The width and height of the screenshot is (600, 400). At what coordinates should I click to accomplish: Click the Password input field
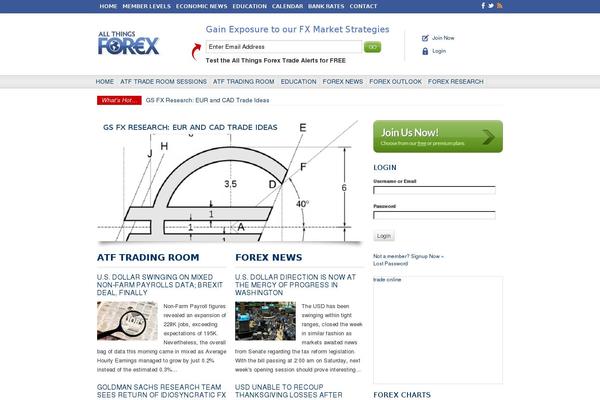pyautogui.click(x=434, y=215)
